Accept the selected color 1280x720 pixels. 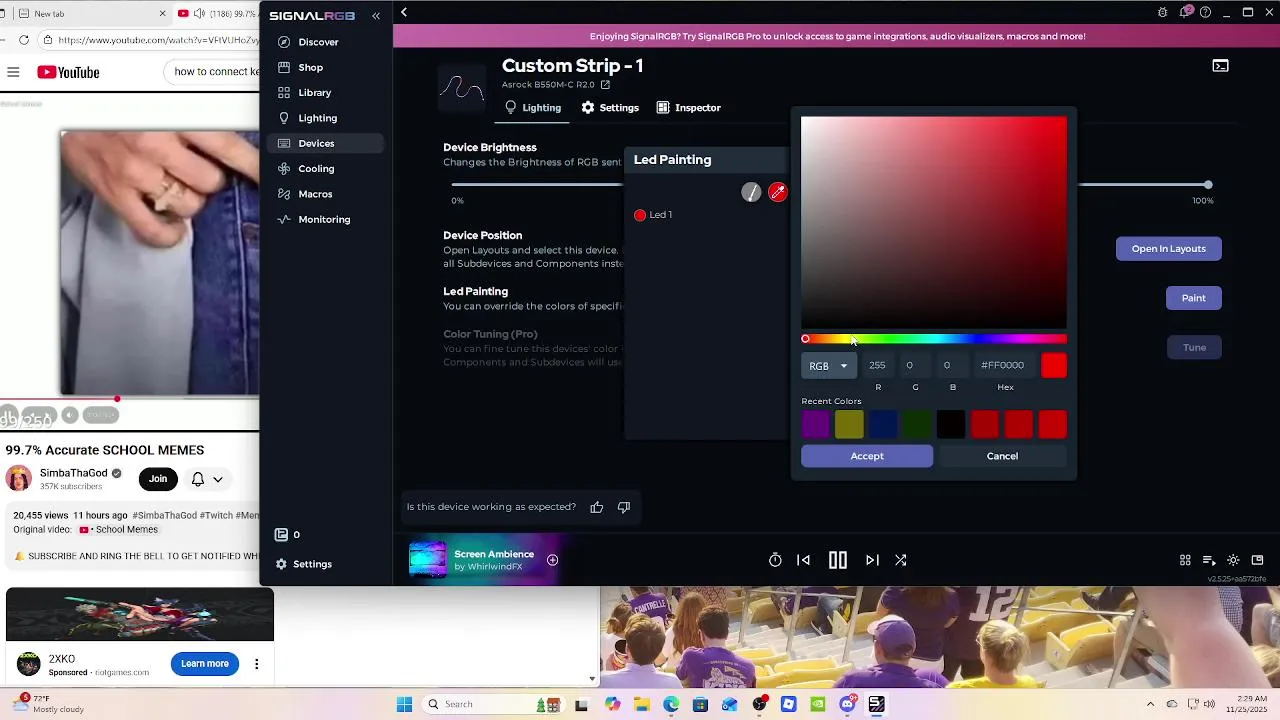pos(867,456)
